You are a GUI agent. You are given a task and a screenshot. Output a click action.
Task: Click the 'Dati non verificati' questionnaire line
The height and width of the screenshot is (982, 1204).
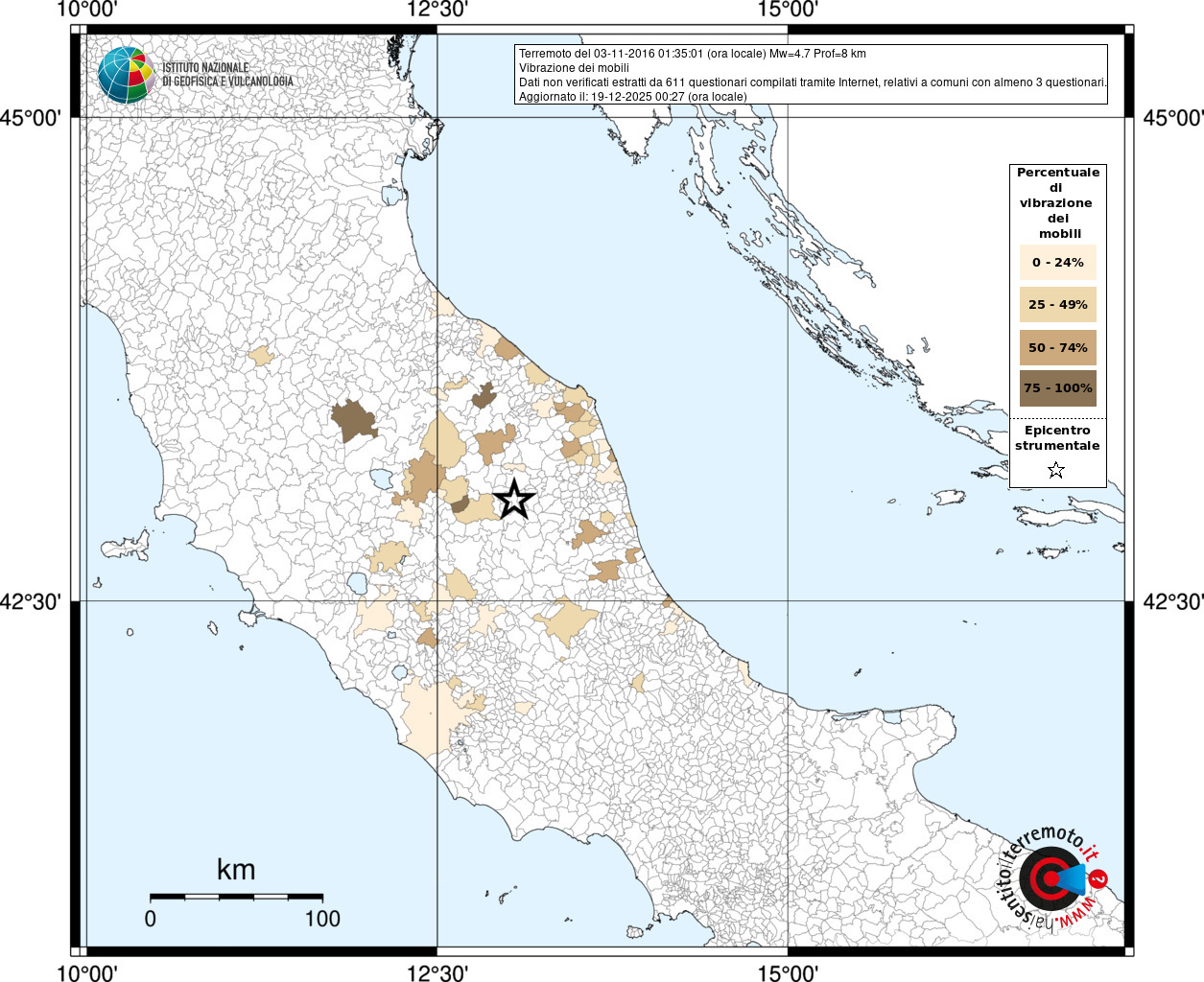[x=813, y=82]
